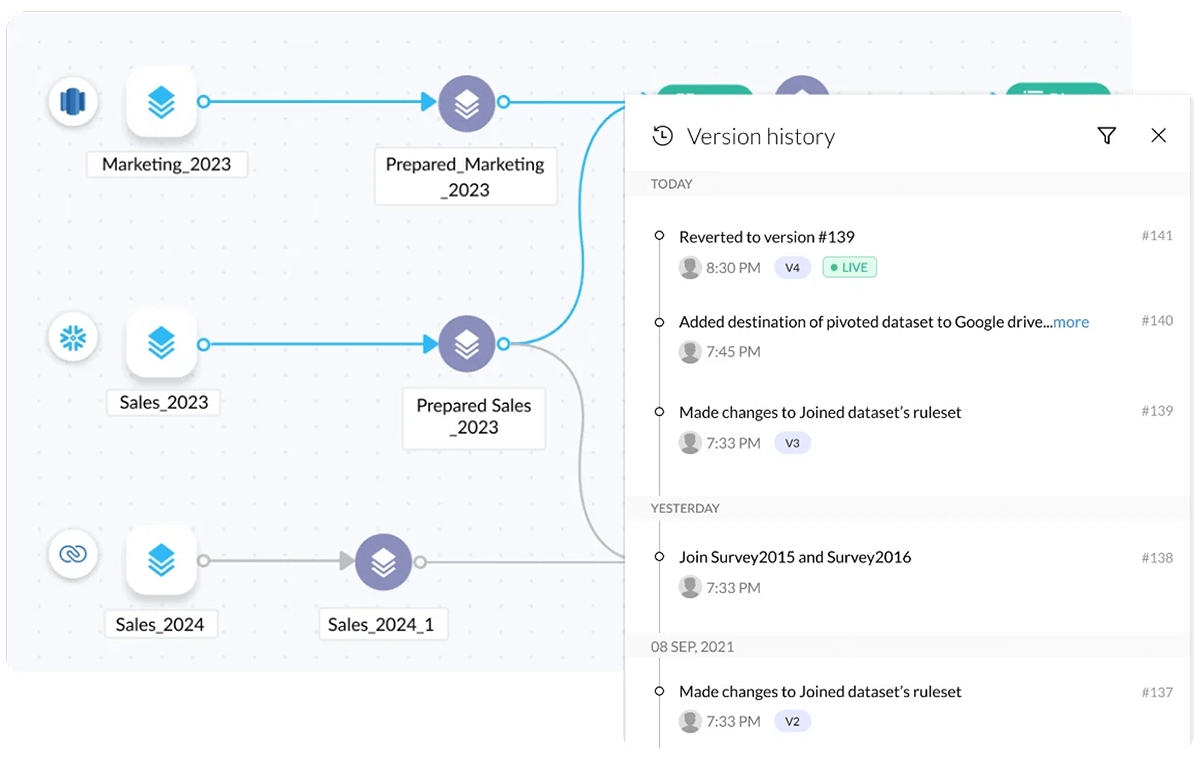Open the Version history clock icon
1200x761 pixels.
(x=661, y=135)
